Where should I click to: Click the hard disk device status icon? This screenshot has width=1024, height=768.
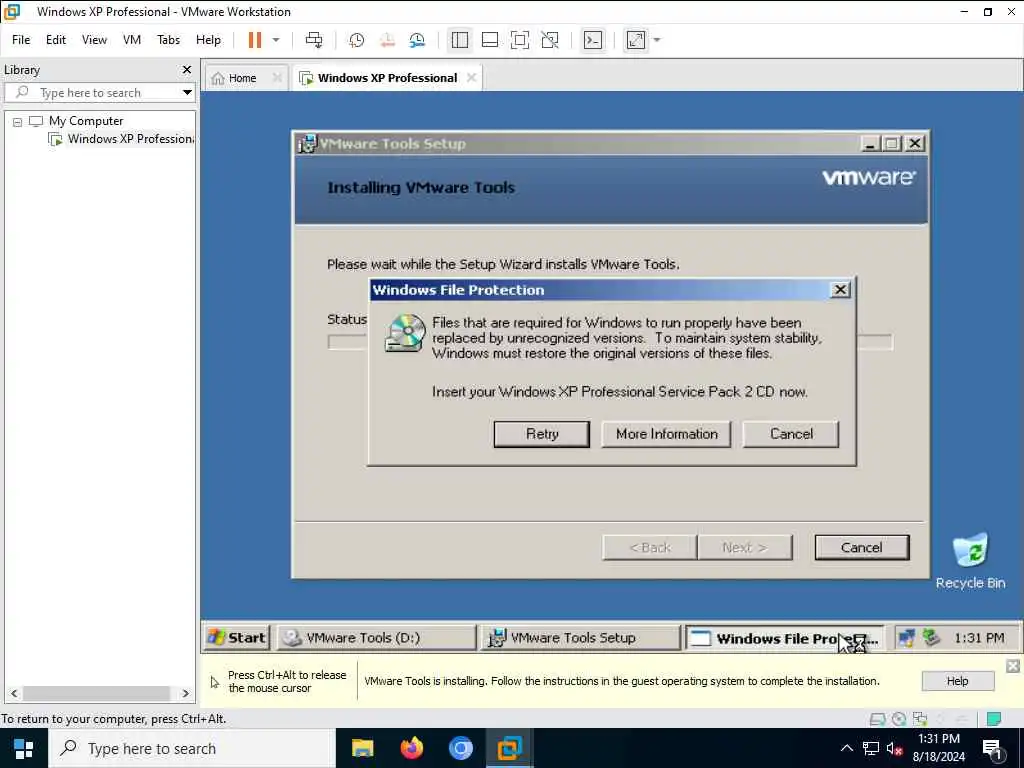pos(877,719)
